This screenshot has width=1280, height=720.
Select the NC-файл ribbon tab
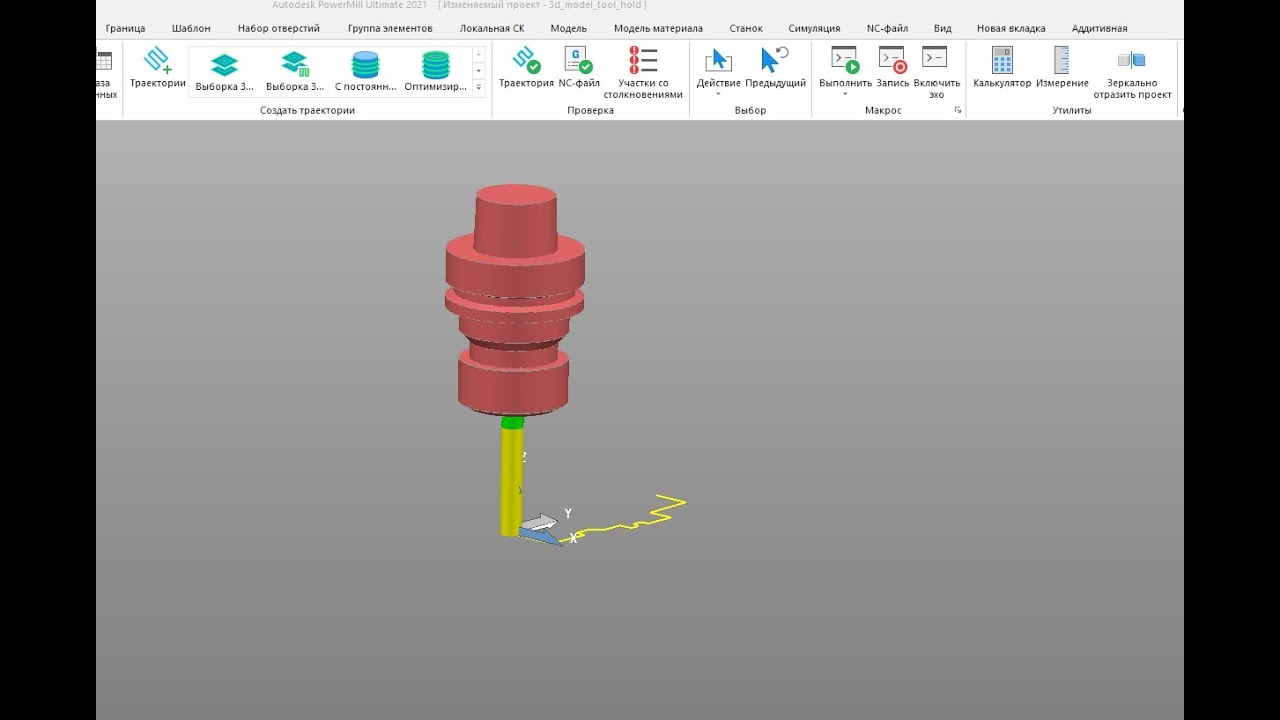[887, 28]
